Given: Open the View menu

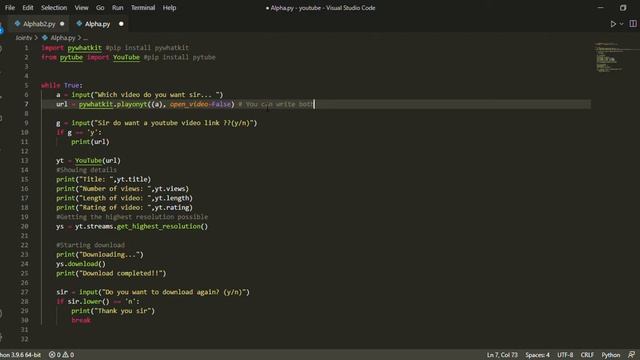Looking at the screenshot, I should 81,8.
